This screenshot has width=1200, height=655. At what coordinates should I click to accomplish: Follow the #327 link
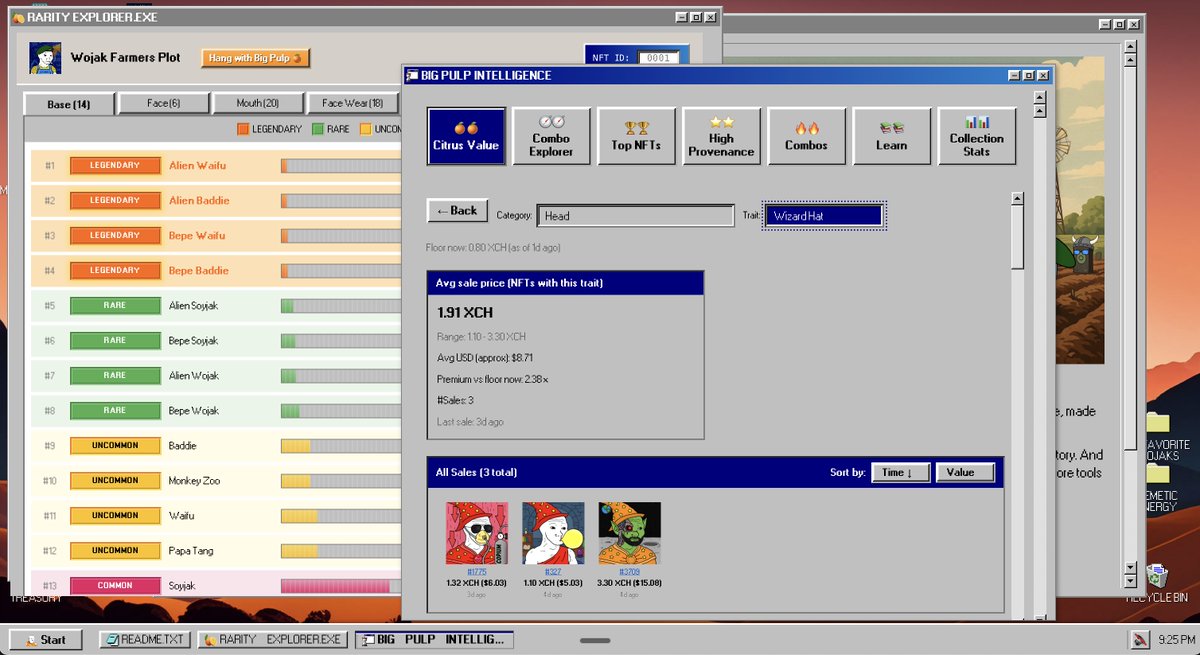[553, 572]
